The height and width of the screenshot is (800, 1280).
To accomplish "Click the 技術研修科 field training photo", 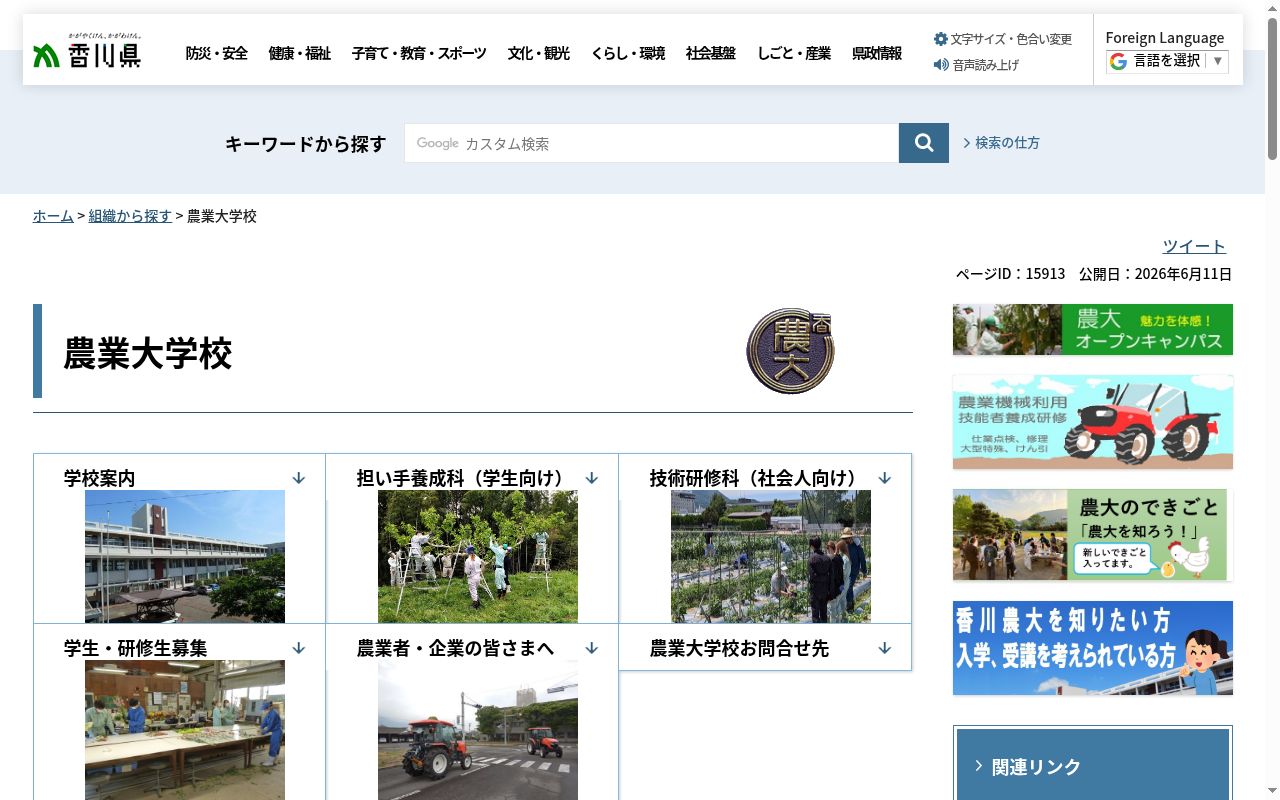I will click(771, 556).
